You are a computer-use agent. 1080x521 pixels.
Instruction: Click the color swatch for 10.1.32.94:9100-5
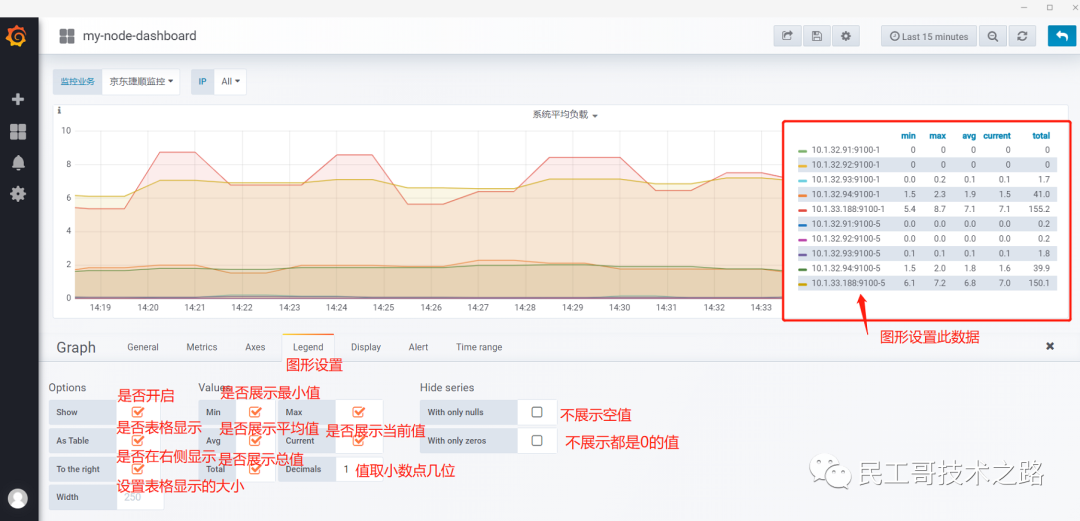802,269
